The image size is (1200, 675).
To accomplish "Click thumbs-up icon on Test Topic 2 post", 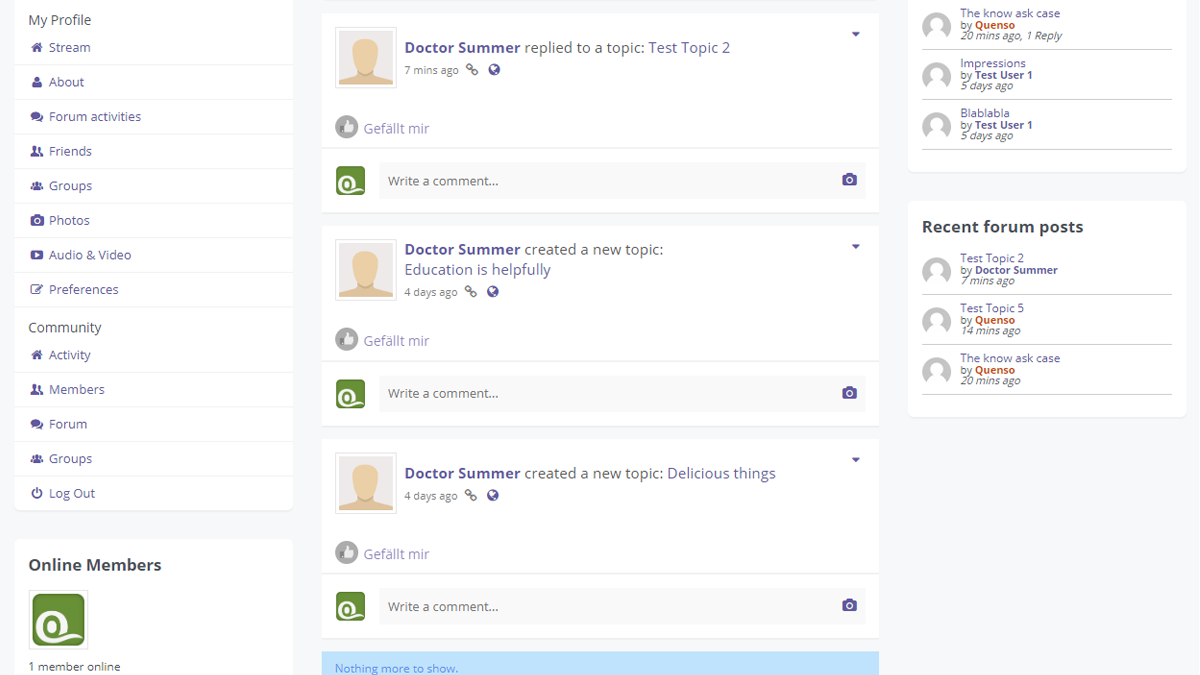I will pos(347,127).
